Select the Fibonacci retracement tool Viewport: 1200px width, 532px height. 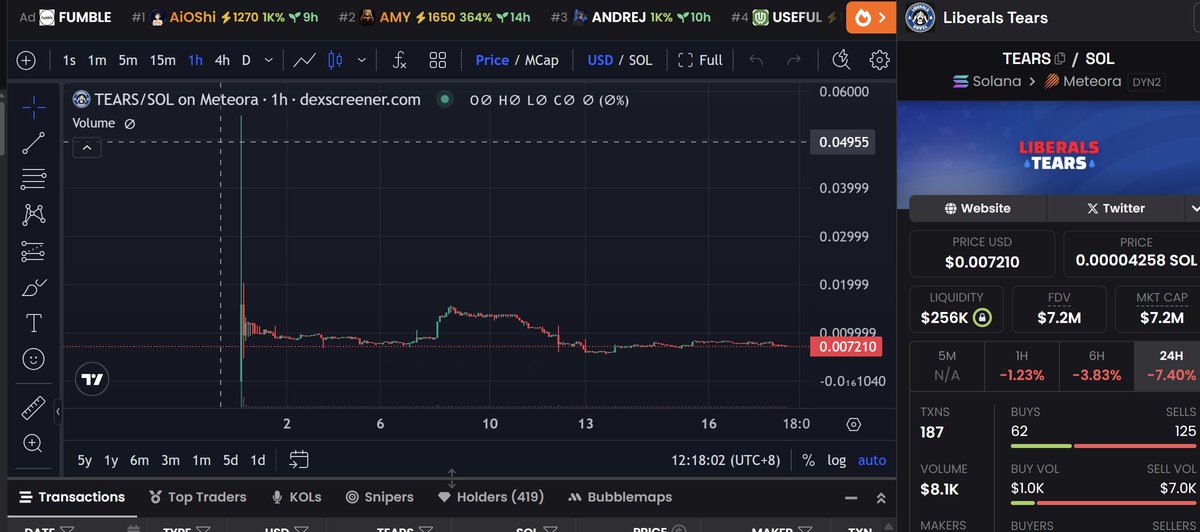33,179
